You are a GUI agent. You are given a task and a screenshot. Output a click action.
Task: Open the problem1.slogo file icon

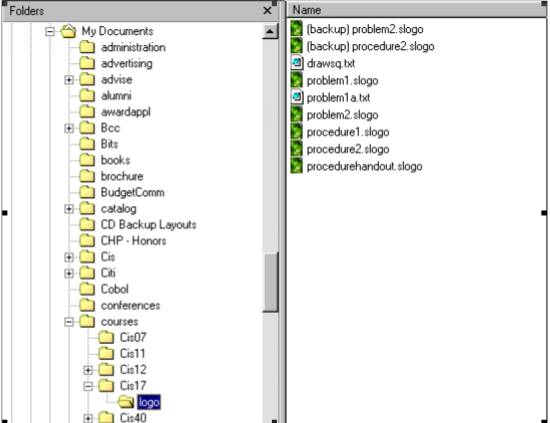[296, 80]
